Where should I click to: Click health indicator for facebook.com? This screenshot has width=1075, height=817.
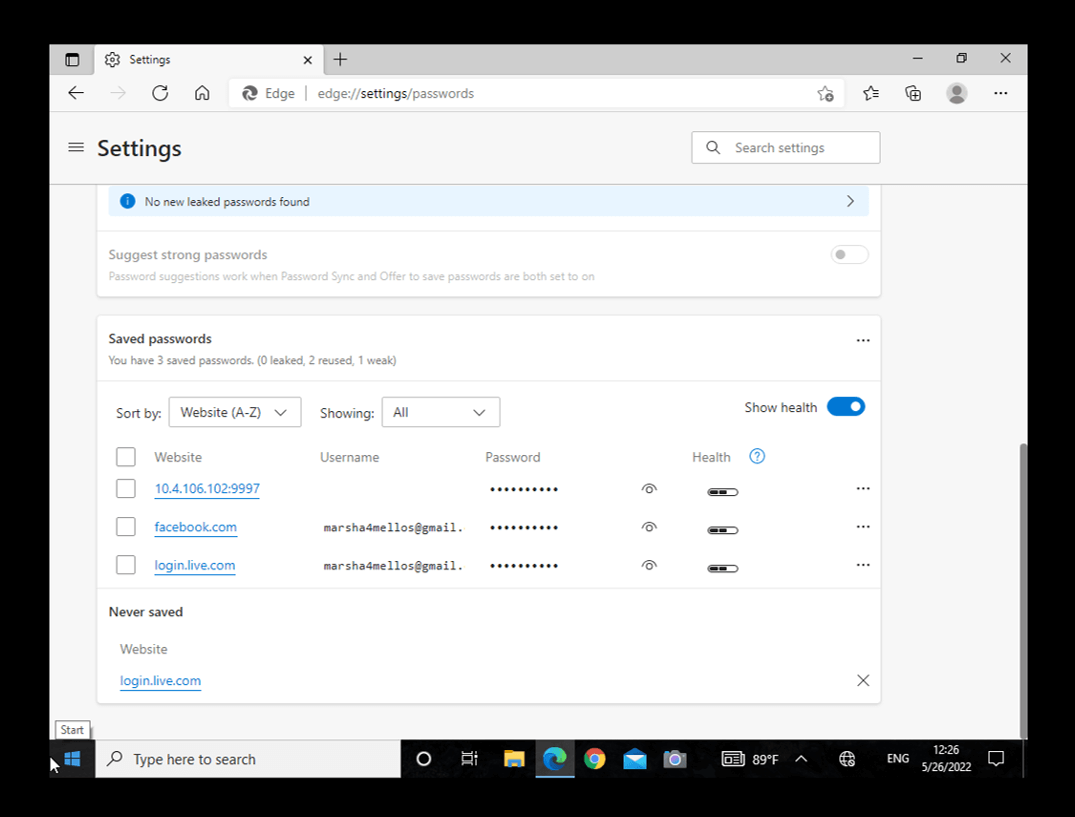[x=723, y=531]
